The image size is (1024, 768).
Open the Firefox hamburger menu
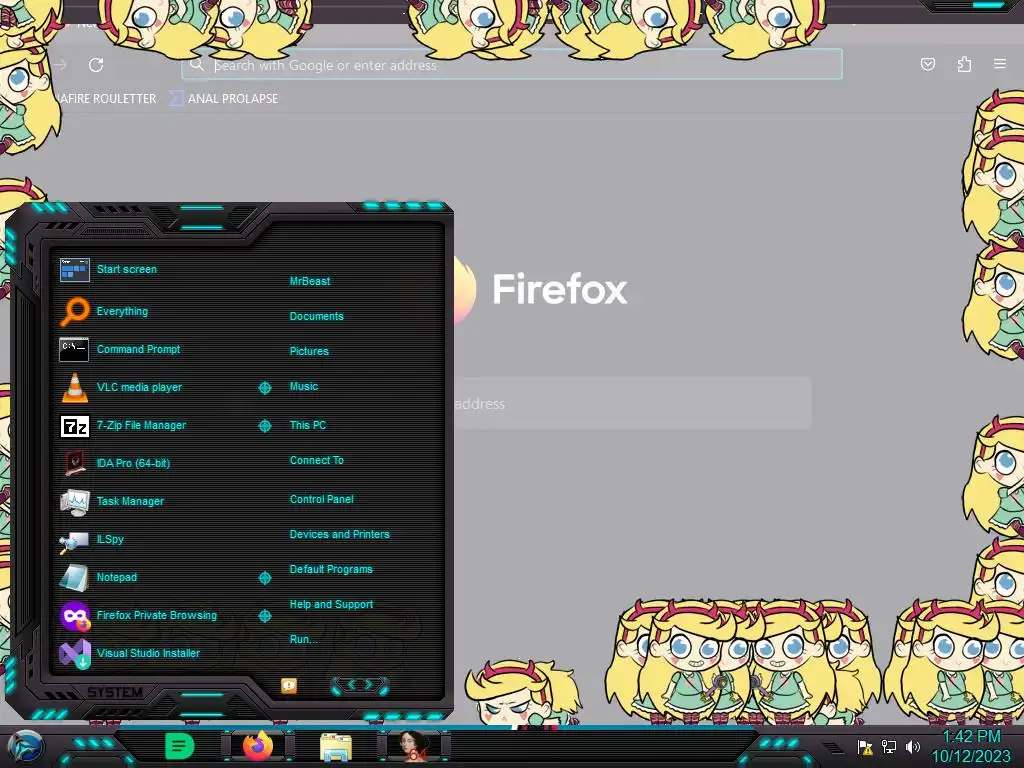click(x=1000, y=64)
